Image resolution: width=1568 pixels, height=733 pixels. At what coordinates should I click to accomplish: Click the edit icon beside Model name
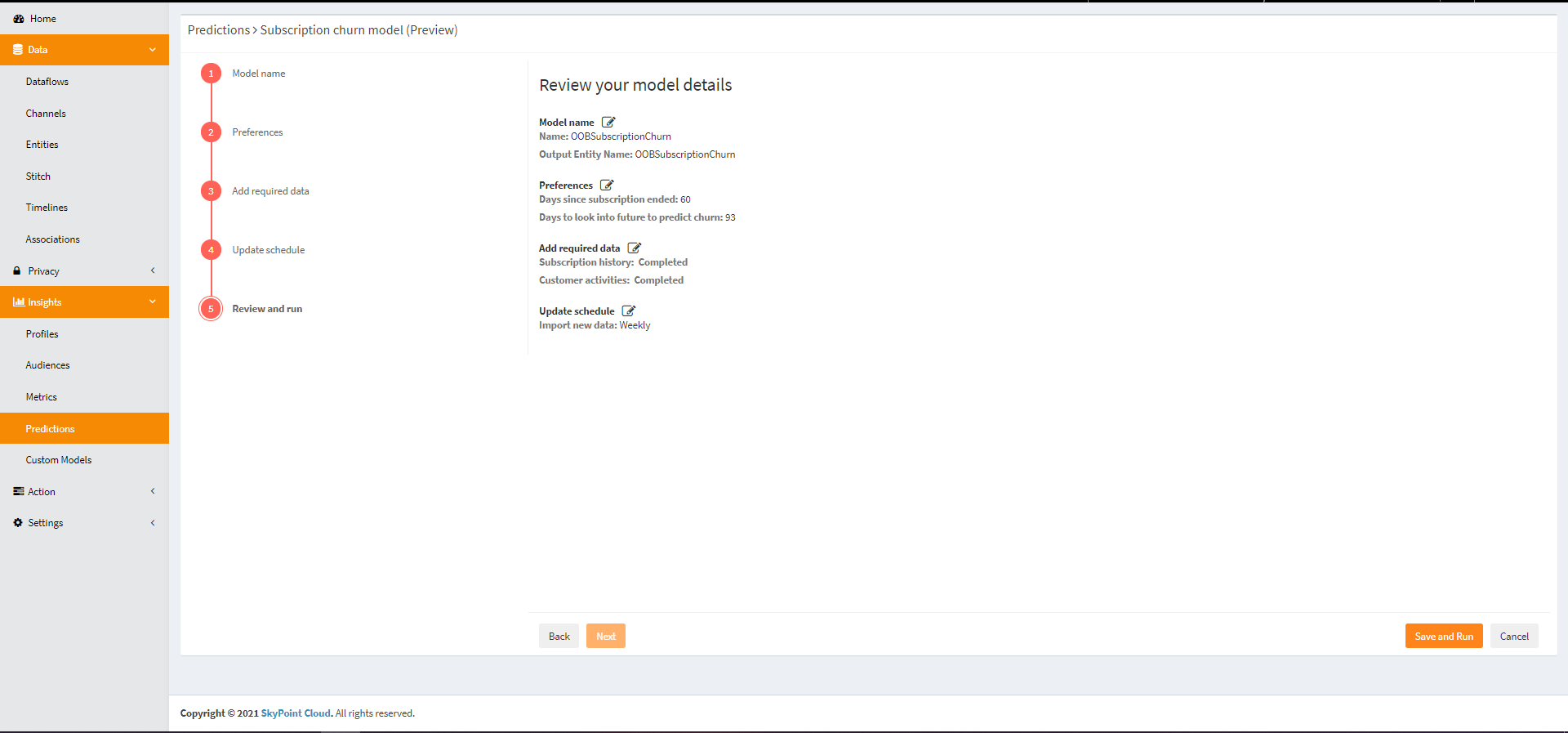[608, 123]
